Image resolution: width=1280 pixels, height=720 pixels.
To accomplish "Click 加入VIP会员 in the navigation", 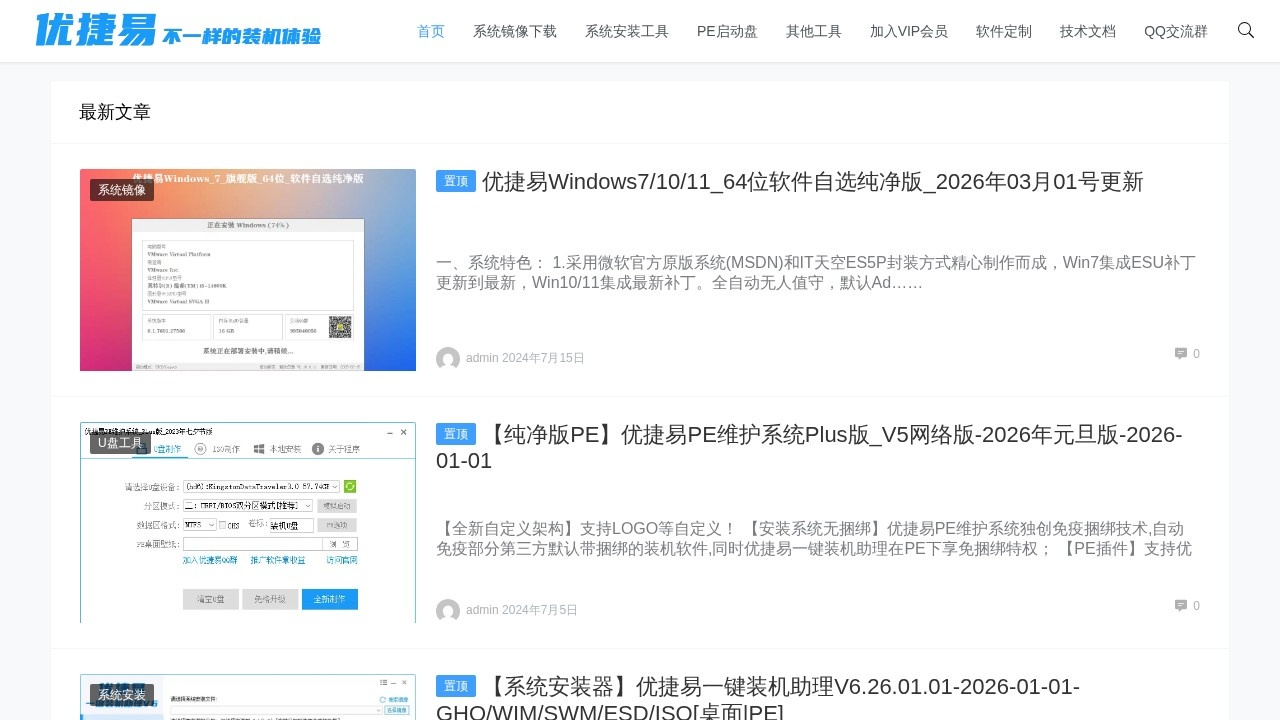I will coord(909,31).
